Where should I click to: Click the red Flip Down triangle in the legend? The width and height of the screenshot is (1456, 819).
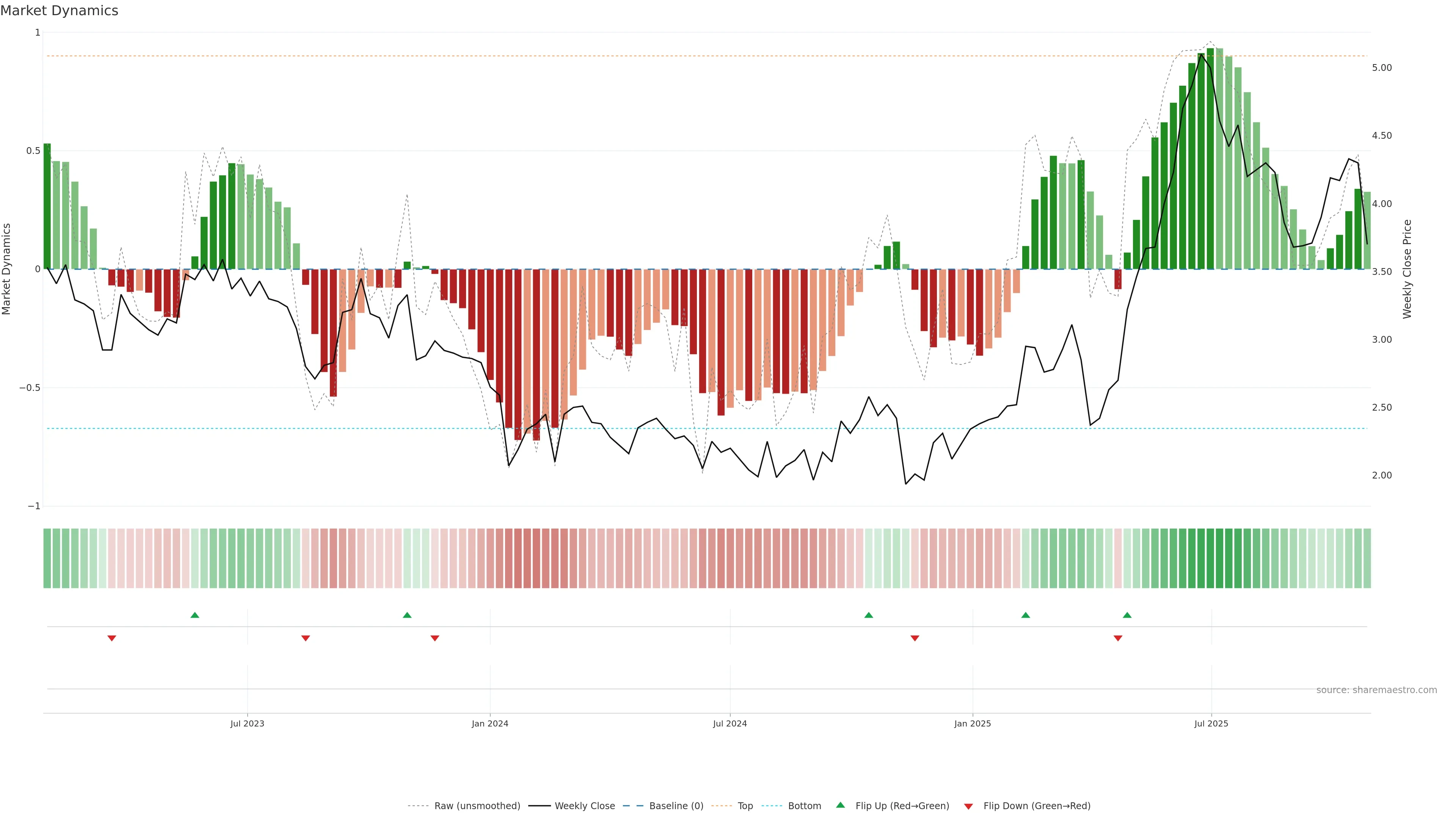(x=968, y=806)
